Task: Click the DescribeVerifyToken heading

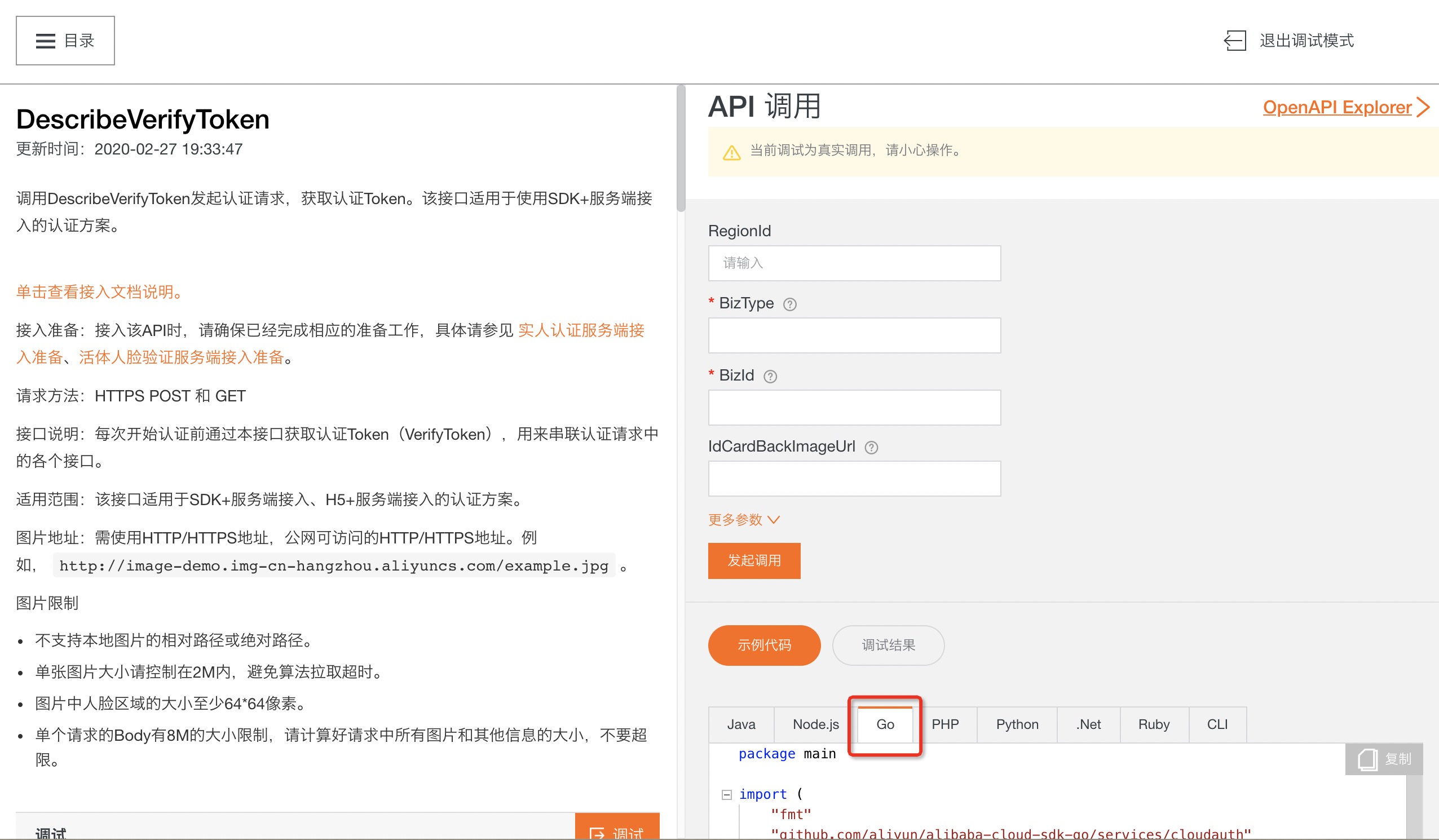Action: (143, 120)
